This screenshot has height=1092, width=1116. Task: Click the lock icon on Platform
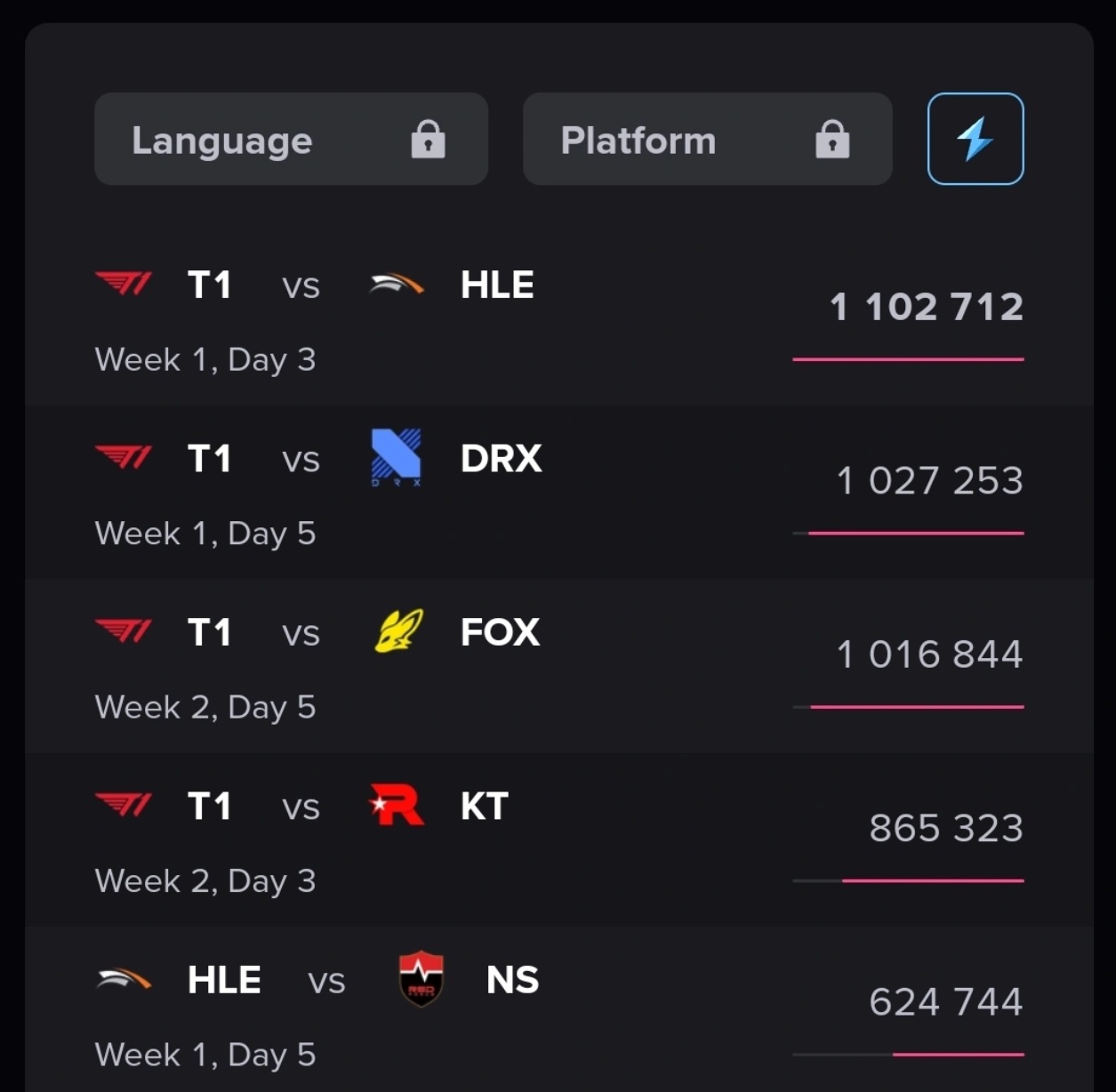coord(832,140)
